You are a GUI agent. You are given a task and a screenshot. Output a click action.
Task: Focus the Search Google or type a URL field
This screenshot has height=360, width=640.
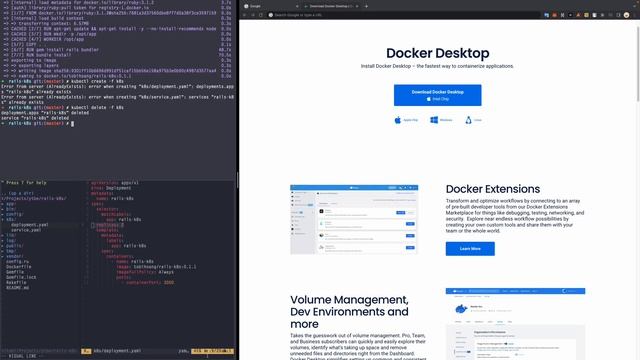coord(403,15)
